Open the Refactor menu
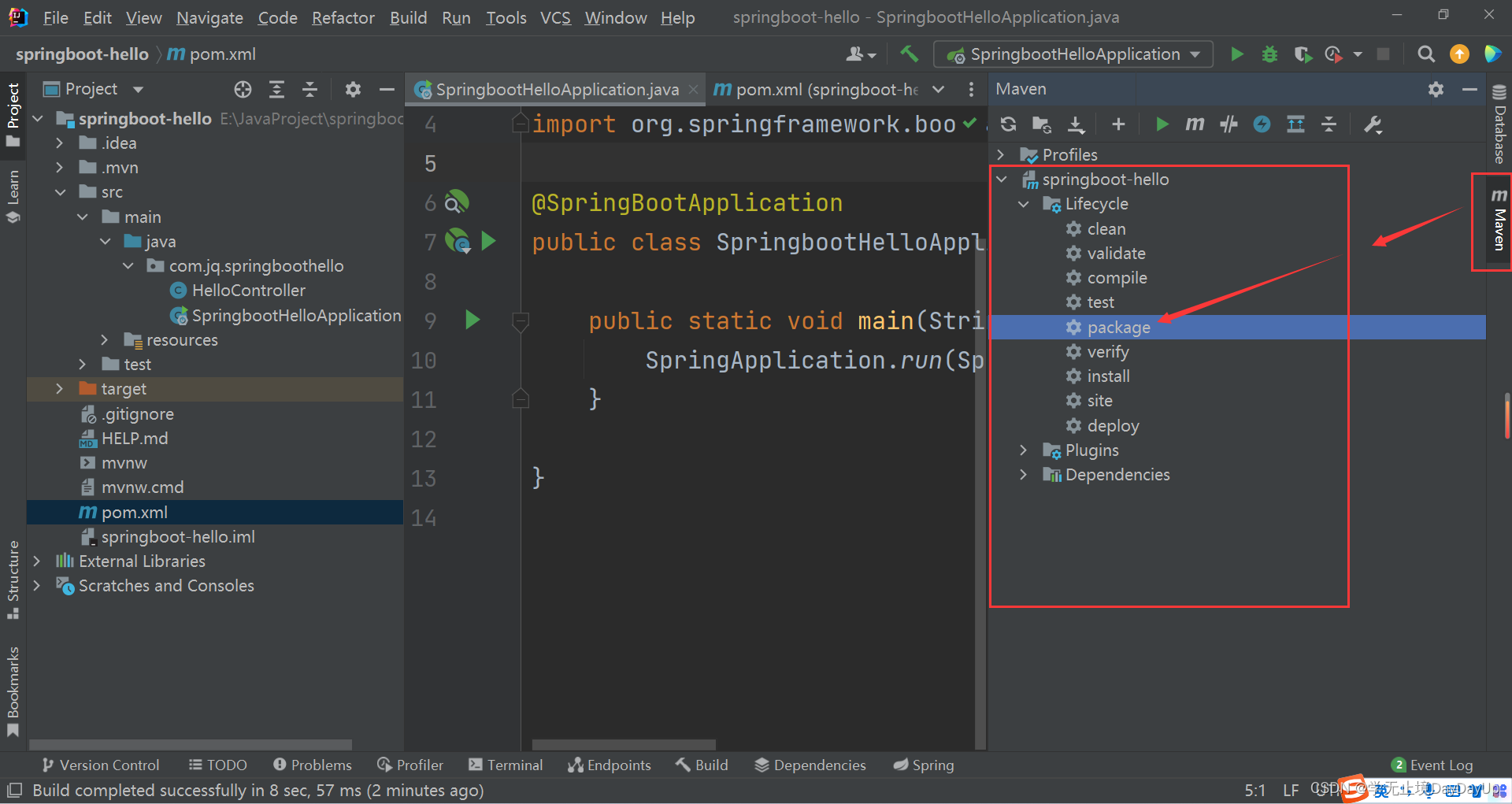Viewport: 1512px width, 804px height. click(343, 17)
